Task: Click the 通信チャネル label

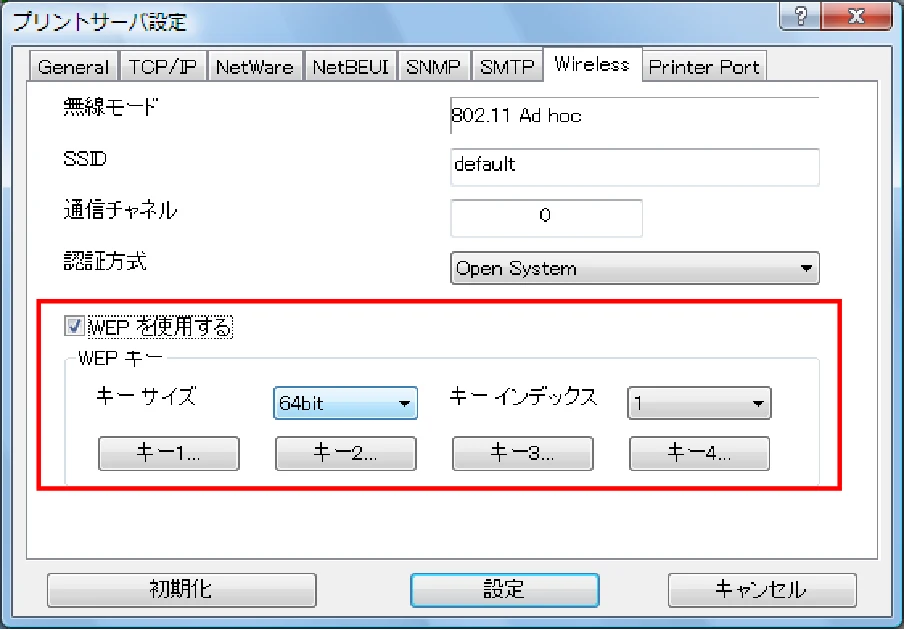Action: (120, 210)
